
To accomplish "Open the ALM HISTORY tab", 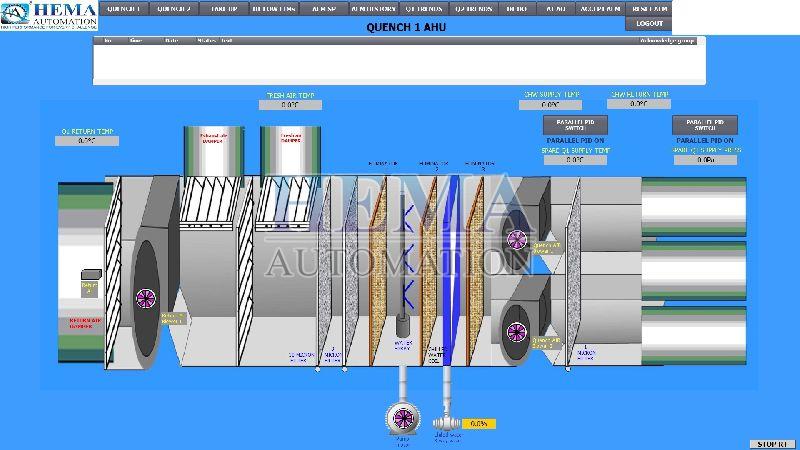I will tap(373, 9).
